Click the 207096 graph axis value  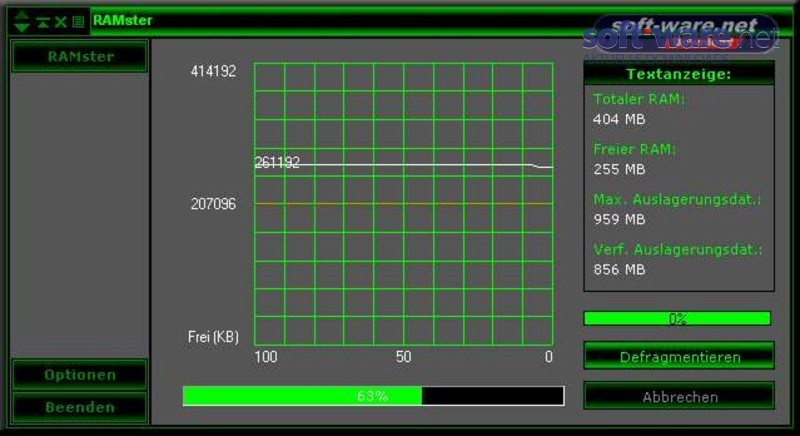click(x=213, y=204)
